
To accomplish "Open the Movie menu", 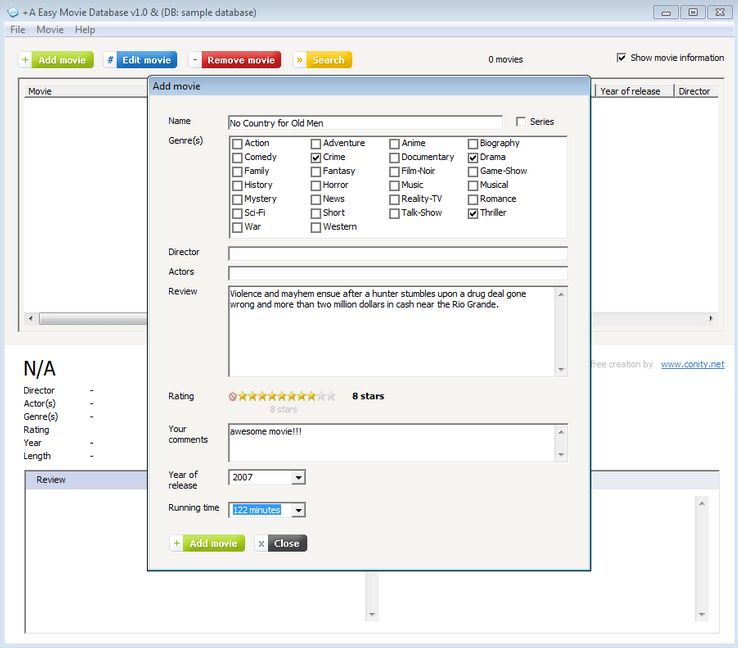I will point(50,30).
